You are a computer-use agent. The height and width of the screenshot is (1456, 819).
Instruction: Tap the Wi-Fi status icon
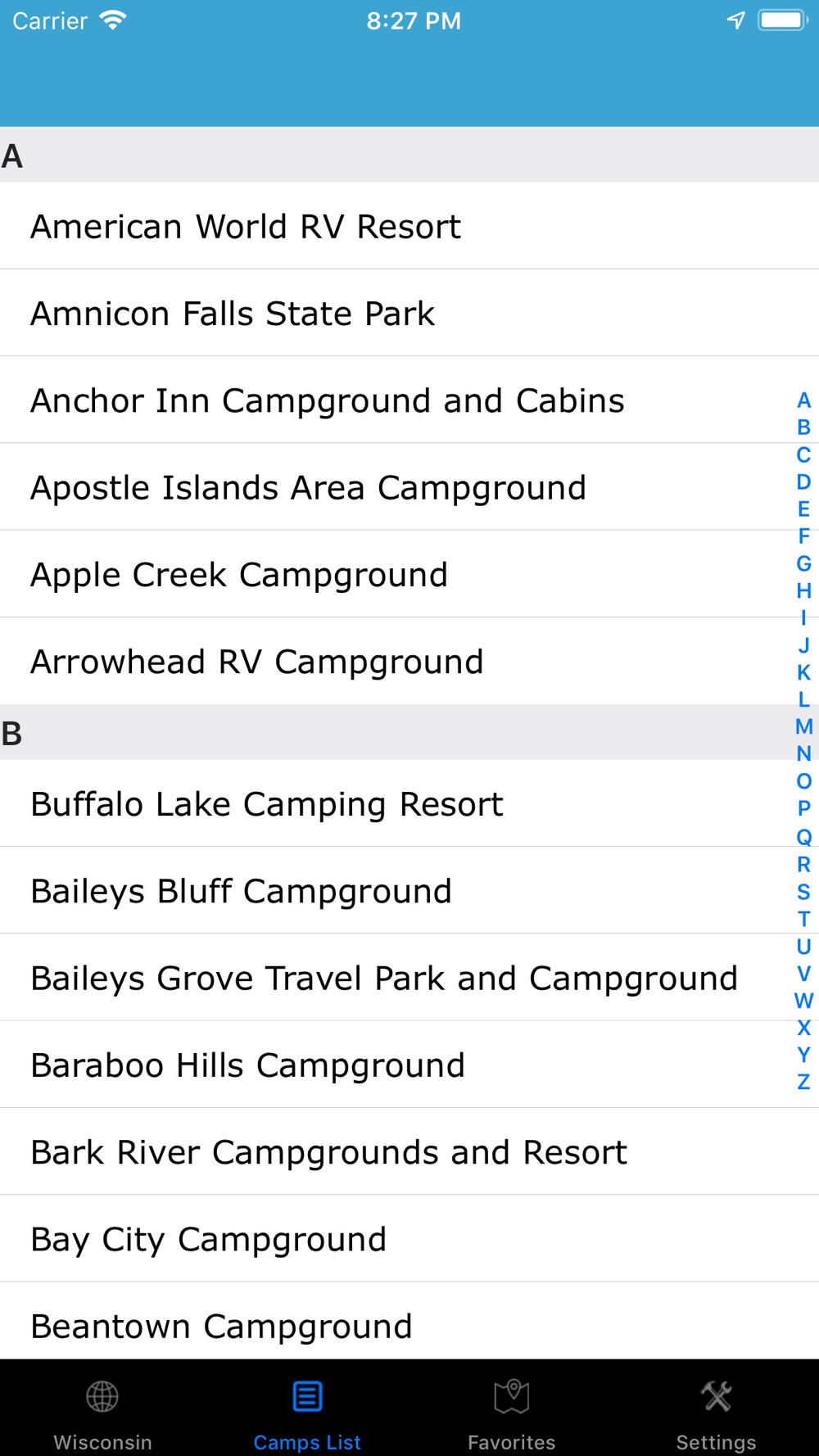click(x=112, y=20)
